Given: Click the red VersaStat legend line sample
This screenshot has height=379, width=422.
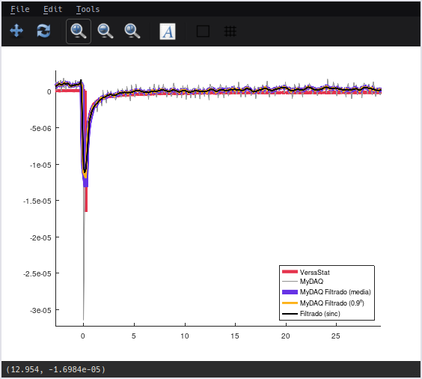Looking at the screenshot, I should click(x=290, y=272).
